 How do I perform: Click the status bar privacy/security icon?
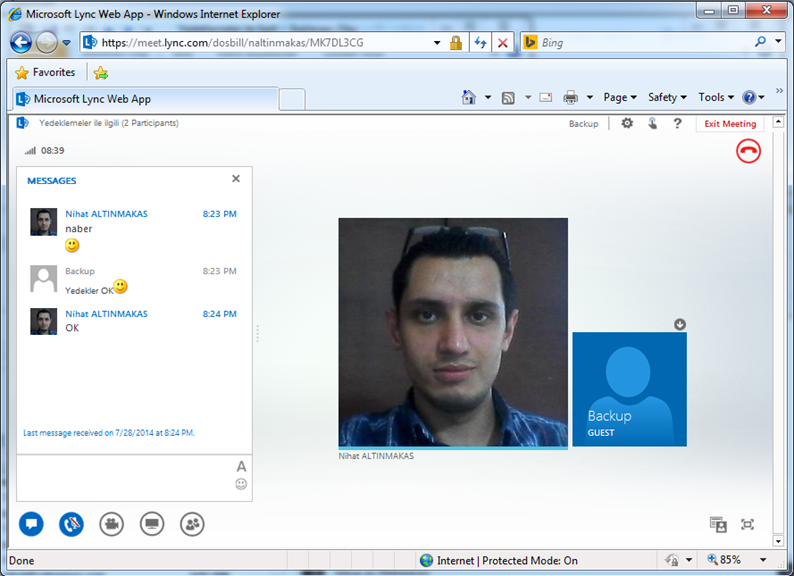click(672, 560)
